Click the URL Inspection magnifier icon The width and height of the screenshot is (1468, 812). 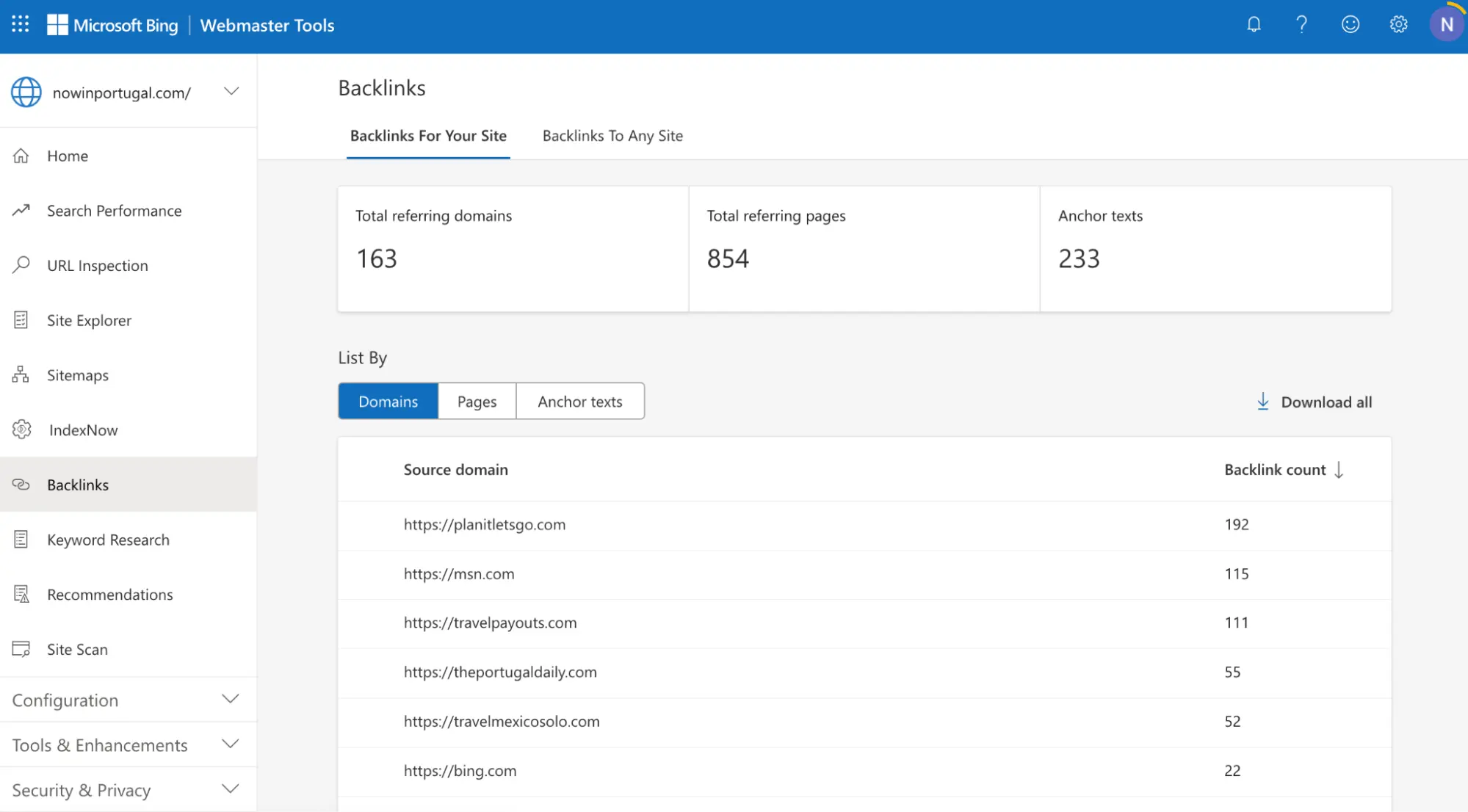click(x=21, y=264)
